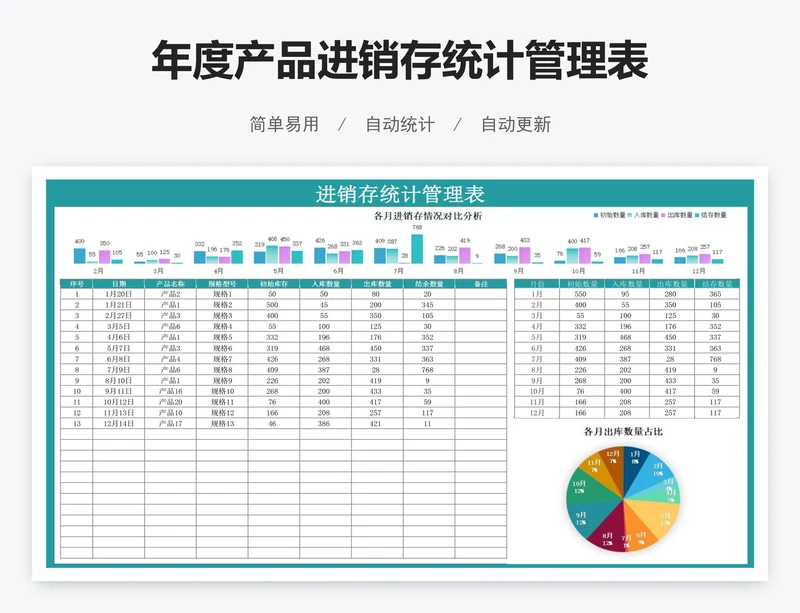Screen dimensions: 800x613
Task: Select the 结存数量 header in summary table
Action: click(x=717, y=284)
